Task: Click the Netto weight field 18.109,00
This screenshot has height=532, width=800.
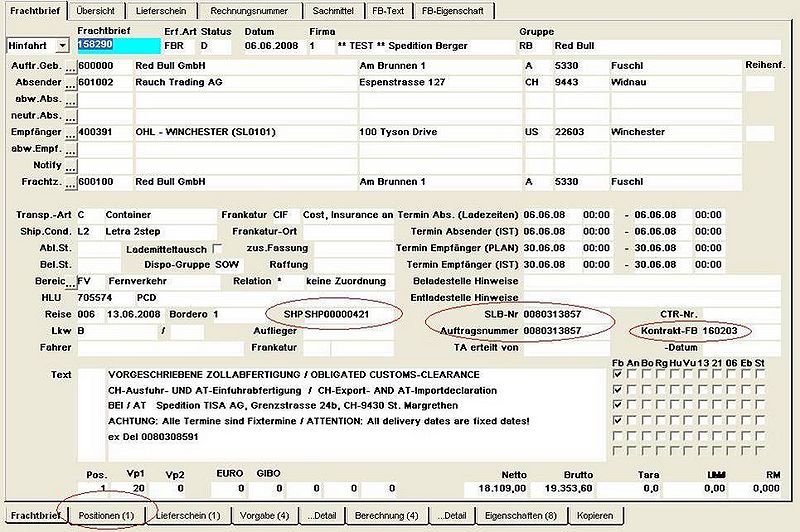Action: (496, 489)
